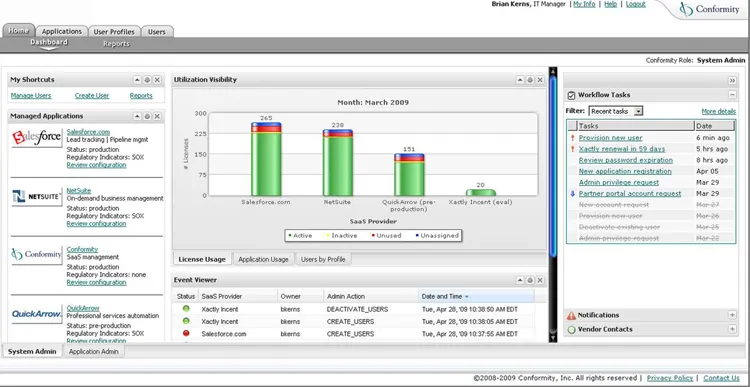Open the Create User shortcut
Screen dimensions: 750x387
92,96
